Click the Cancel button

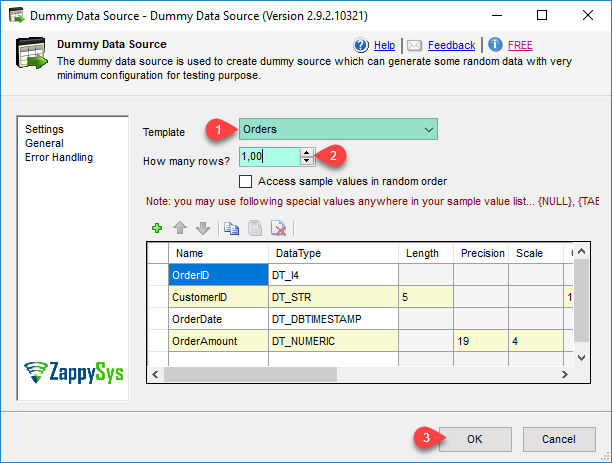[x=559, y=439]
